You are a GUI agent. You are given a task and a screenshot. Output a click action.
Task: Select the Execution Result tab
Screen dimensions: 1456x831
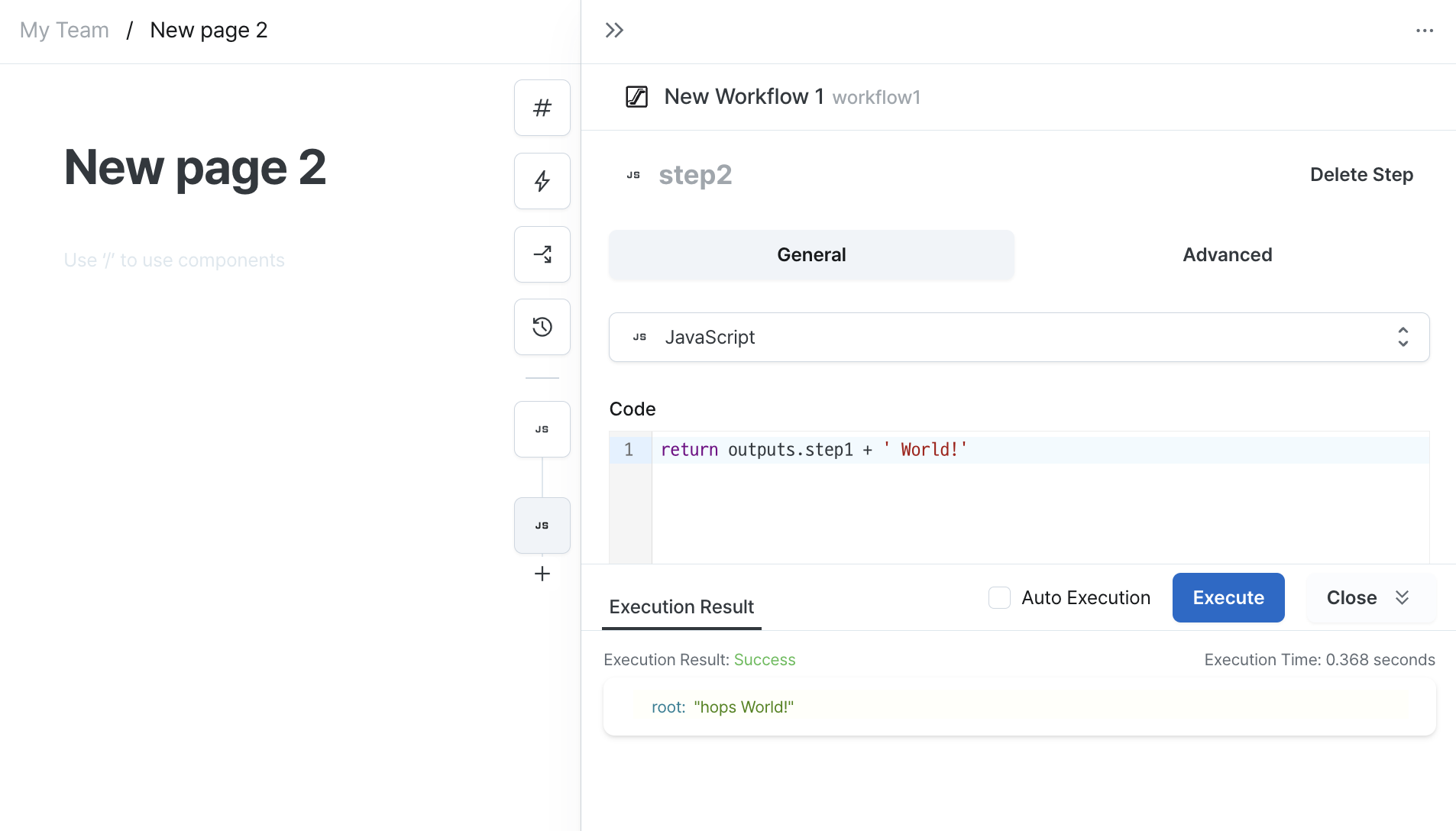(681, 607)
